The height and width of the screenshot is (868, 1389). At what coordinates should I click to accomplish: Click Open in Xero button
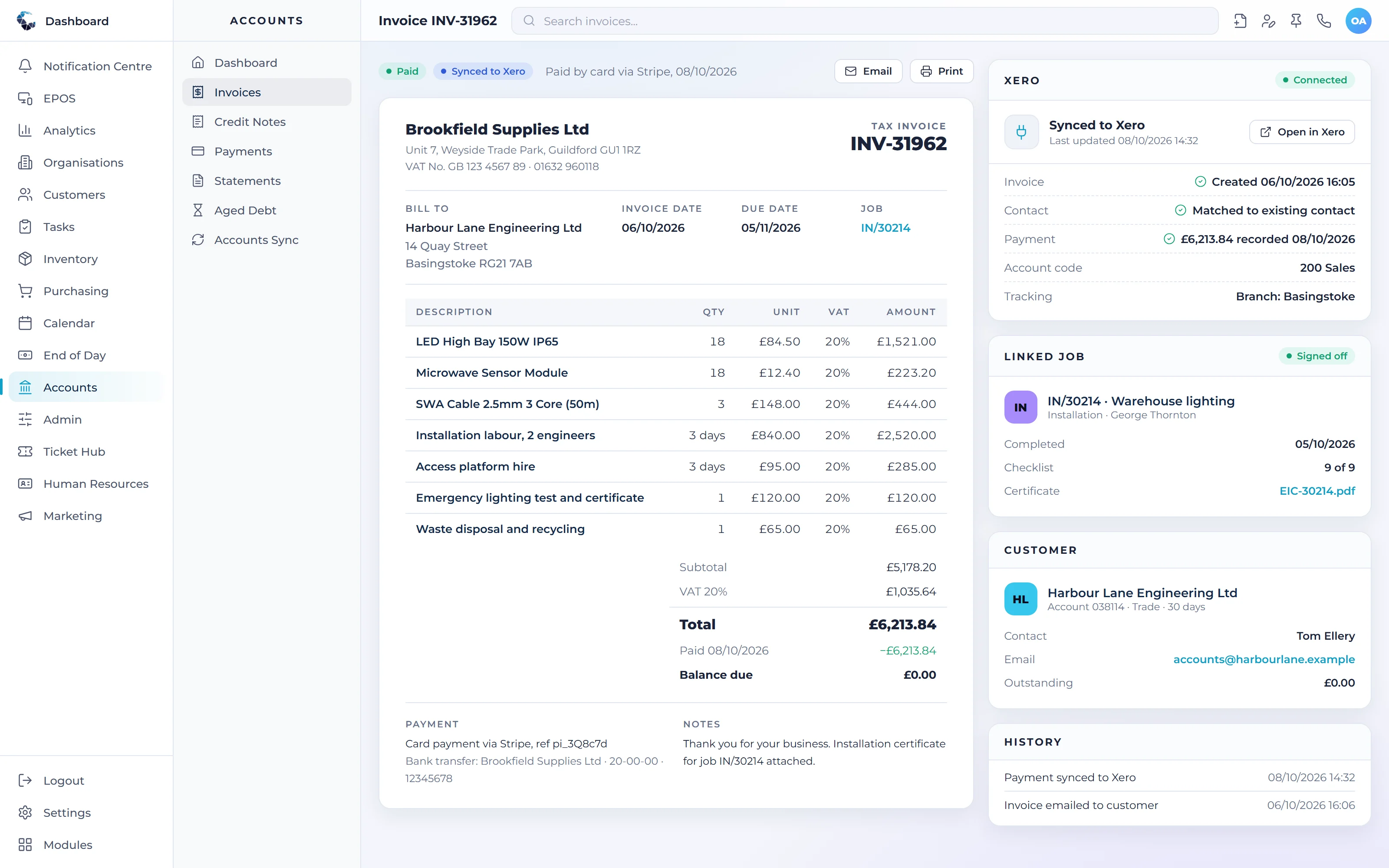coord(1302,132)
